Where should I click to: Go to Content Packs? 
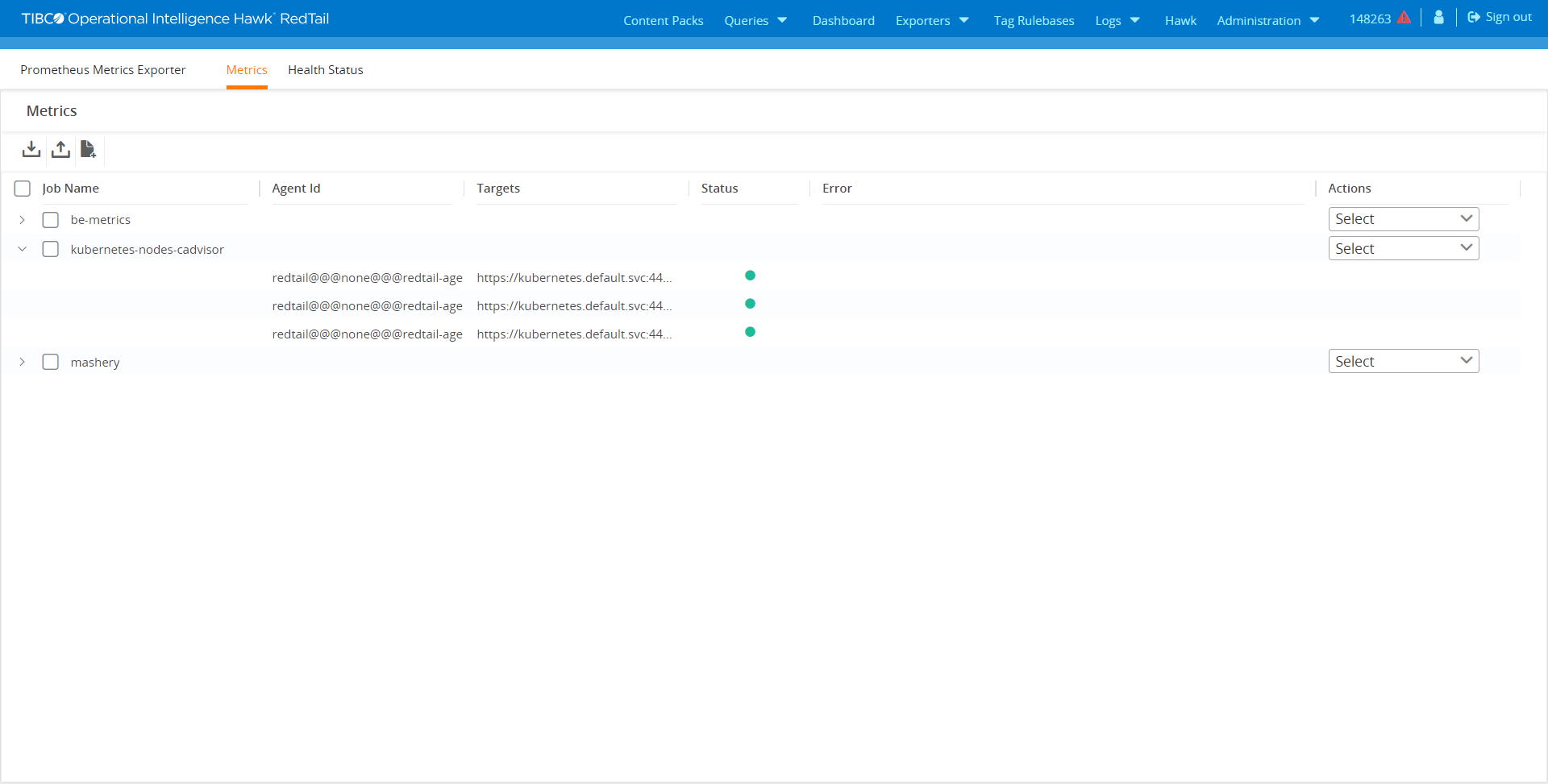663,20
